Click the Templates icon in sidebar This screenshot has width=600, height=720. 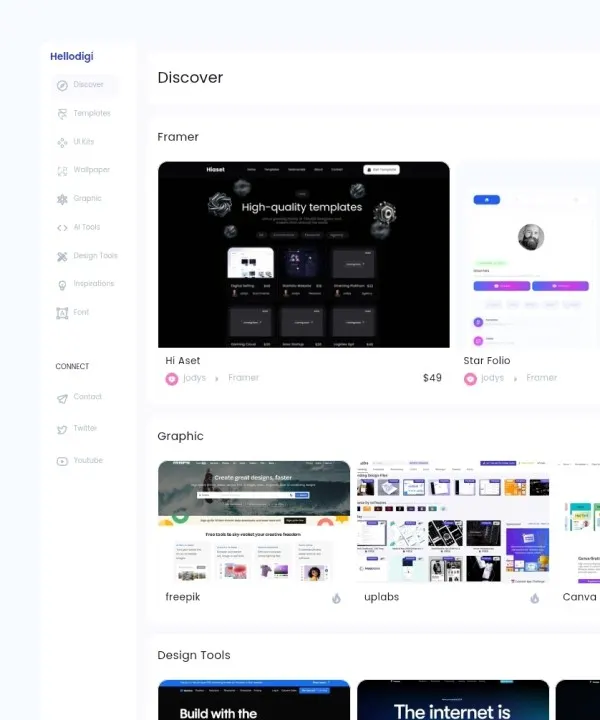pyautogui.click(x=62, y=114)
